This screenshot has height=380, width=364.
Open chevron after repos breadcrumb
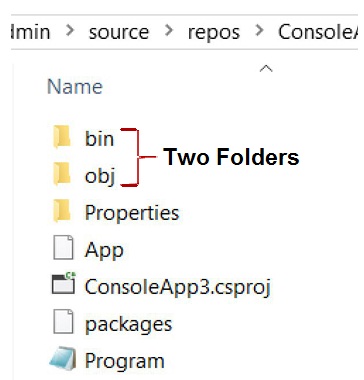259,31
